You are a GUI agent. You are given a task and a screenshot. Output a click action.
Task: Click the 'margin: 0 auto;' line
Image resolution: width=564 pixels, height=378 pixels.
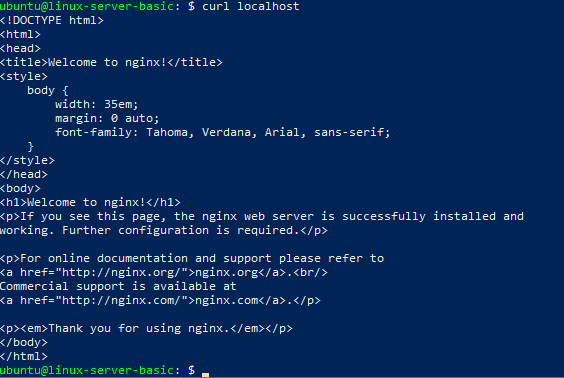pos(107,119)
